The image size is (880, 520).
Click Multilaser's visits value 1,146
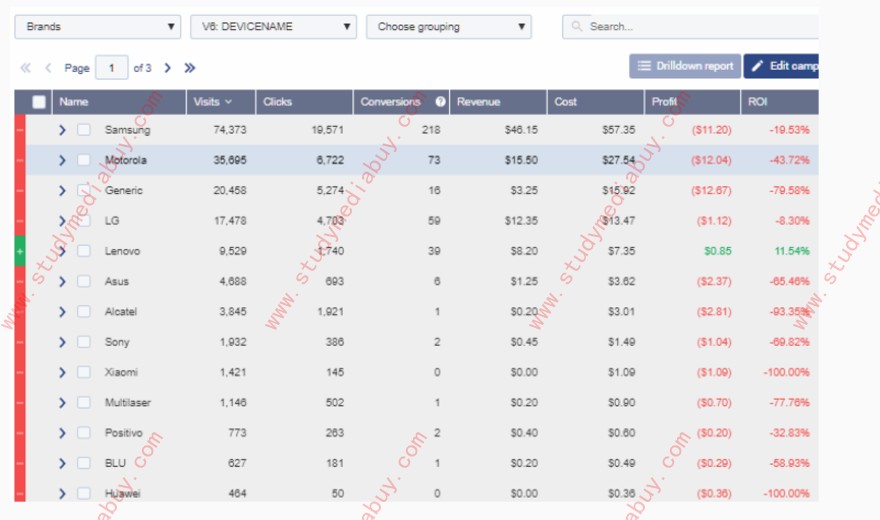(233, 402)
